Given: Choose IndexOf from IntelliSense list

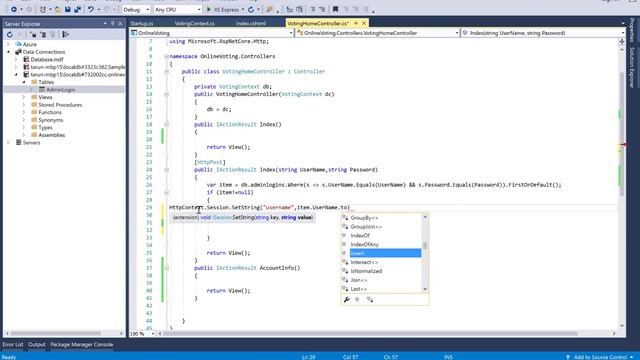Looking at the screenshot, I should [x=360, y=236].
